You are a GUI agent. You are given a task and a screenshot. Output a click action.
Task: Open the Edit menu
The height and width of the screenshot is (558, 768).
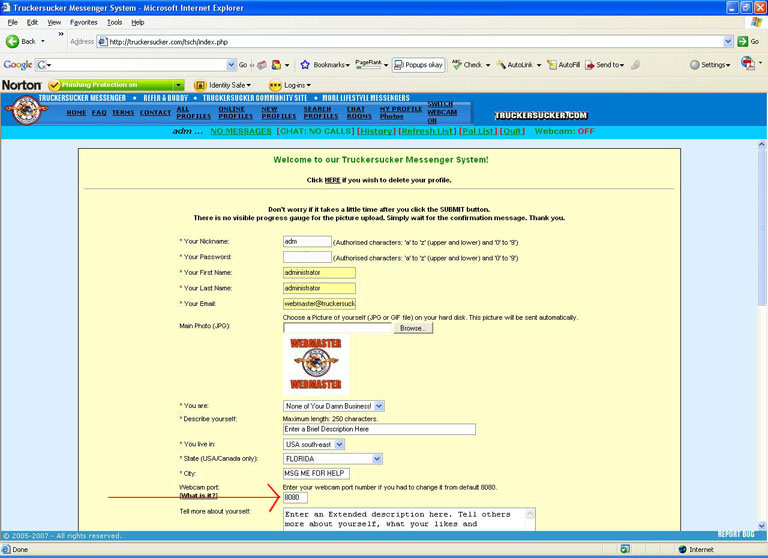tap(32, 23)
